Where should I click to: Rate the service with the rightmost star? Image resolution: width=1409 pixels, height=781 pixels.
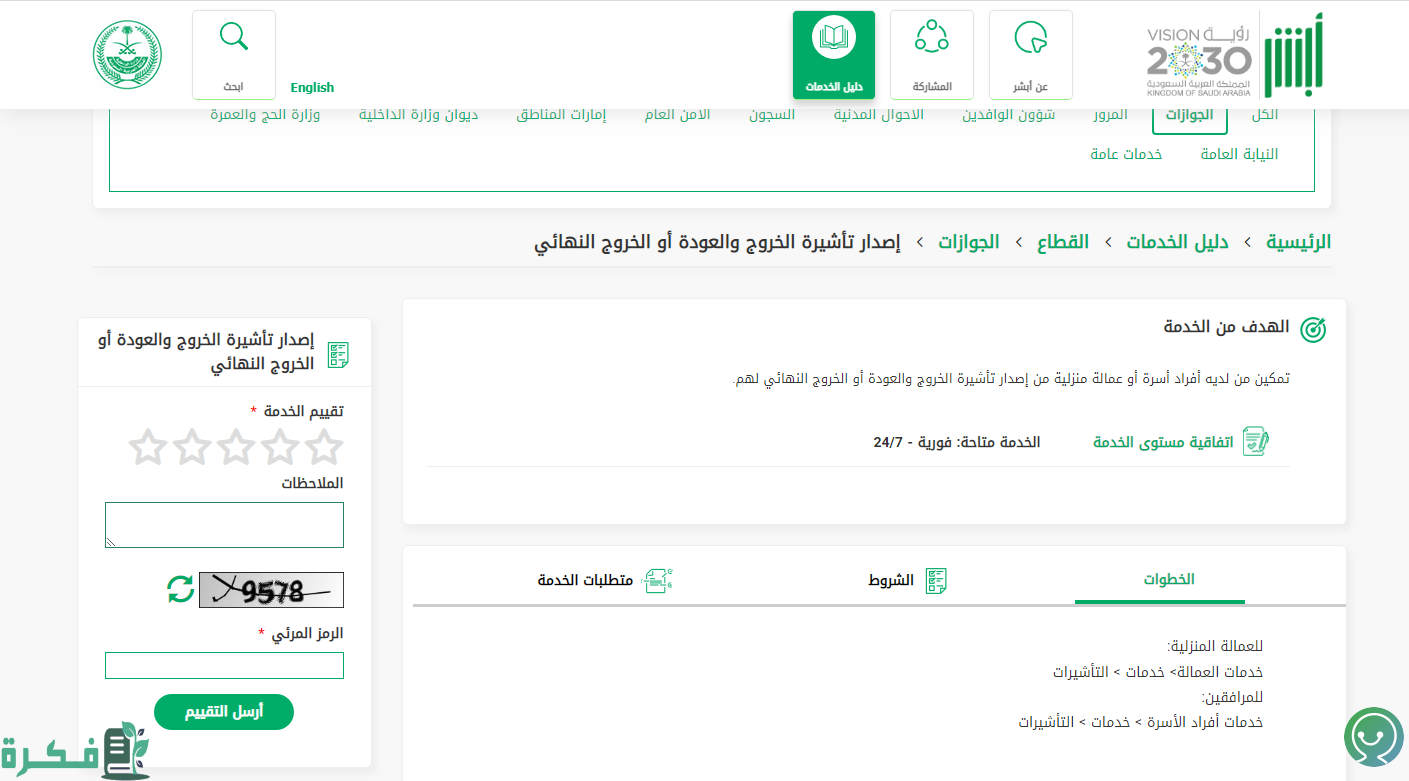[324, 448]
